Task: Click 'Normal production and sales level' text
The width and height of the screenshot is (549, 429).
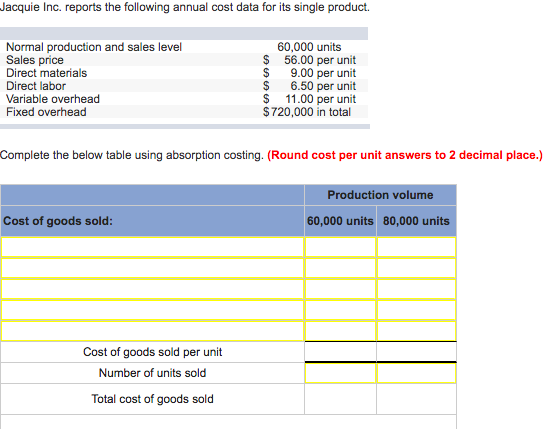Action: (x=94, y=47)
